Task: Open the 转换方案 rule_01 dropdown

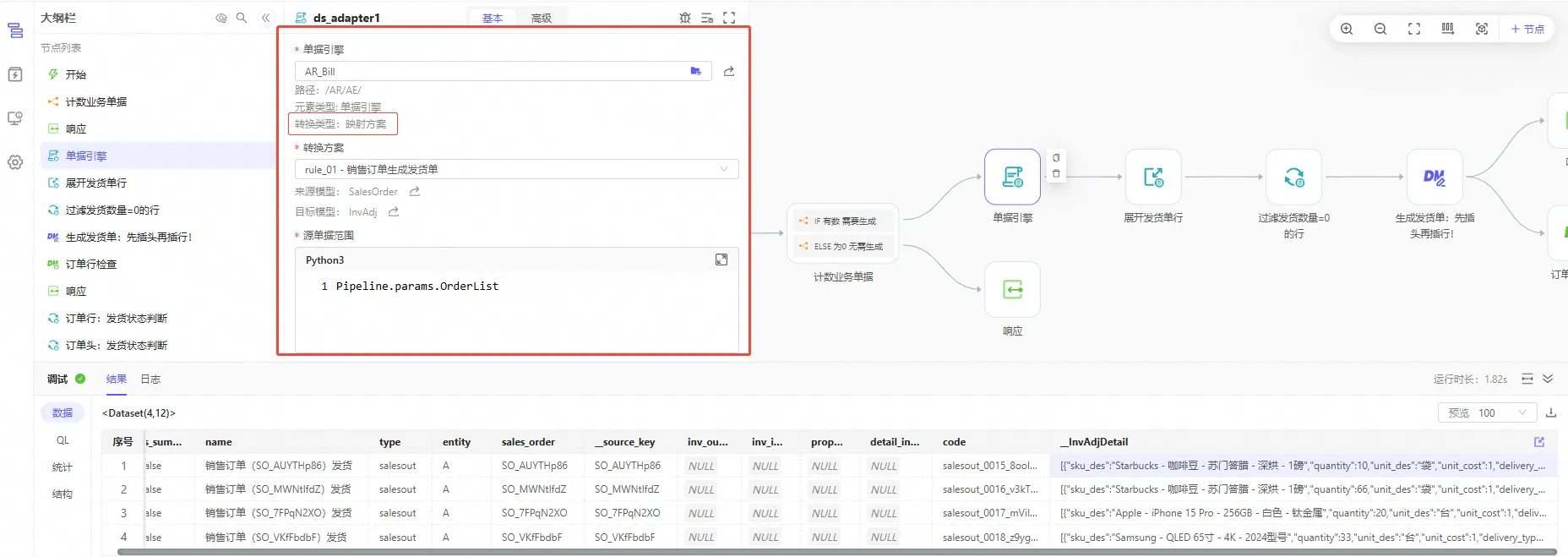Action: (x=516, y=170)
